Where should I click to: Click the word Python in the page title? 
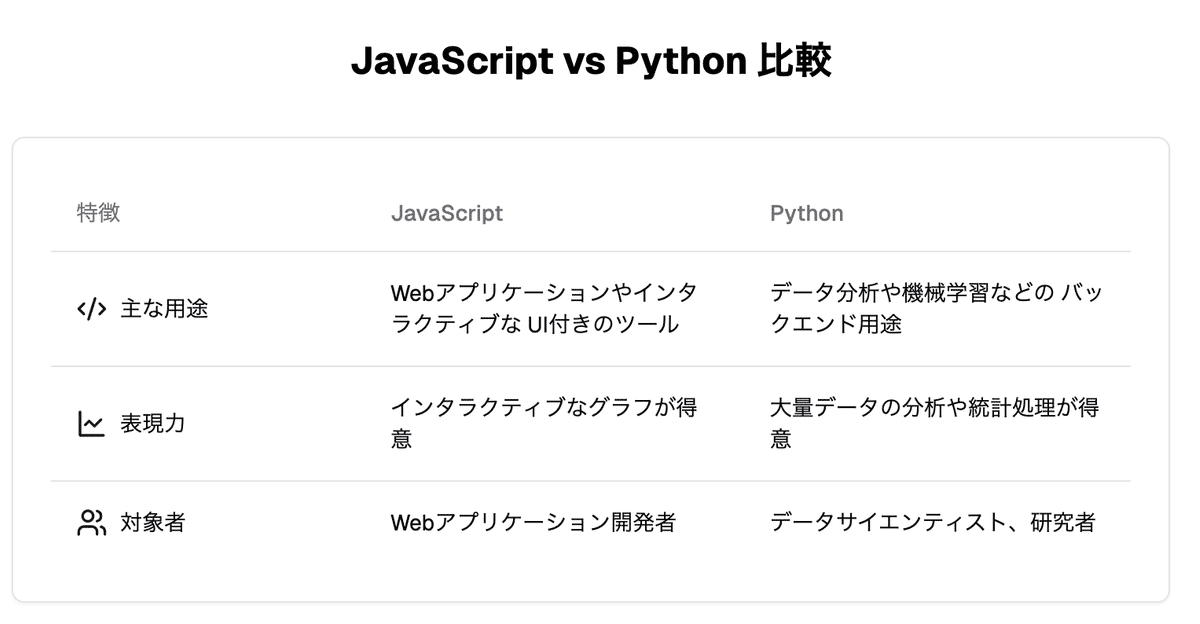pos(680,62)
